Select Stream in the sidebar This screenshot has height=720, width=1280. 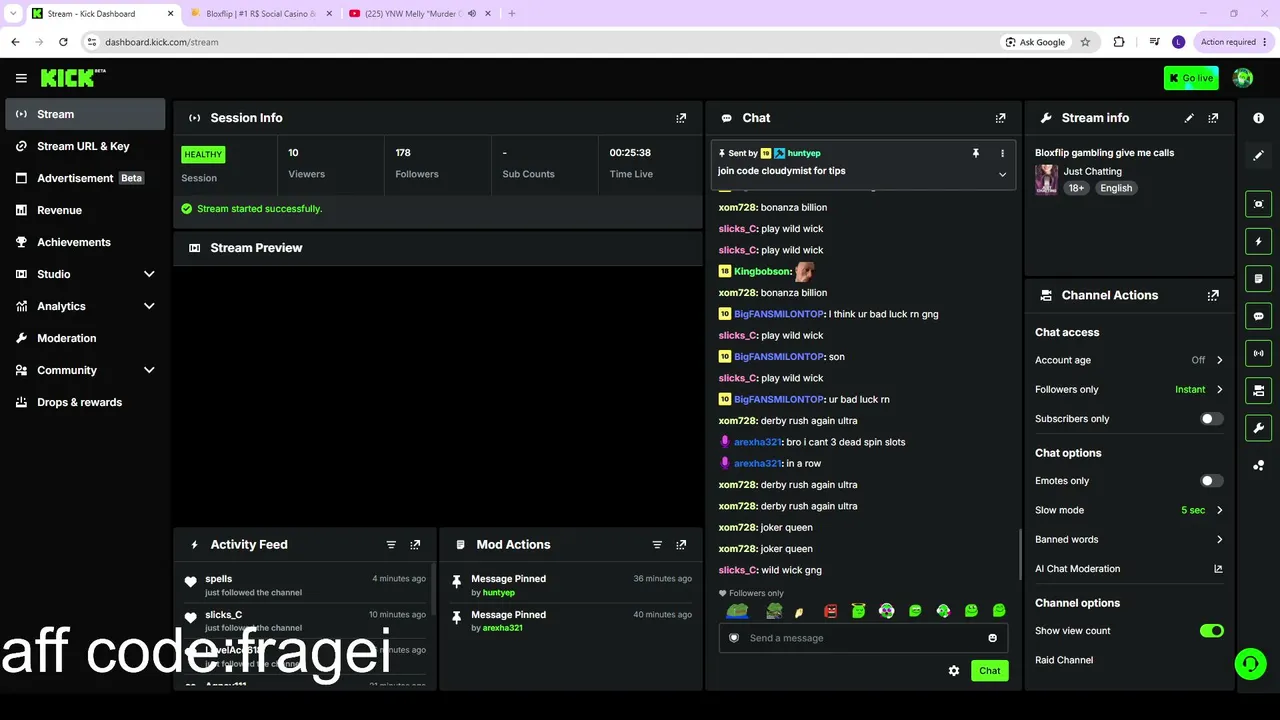[85, 114]
